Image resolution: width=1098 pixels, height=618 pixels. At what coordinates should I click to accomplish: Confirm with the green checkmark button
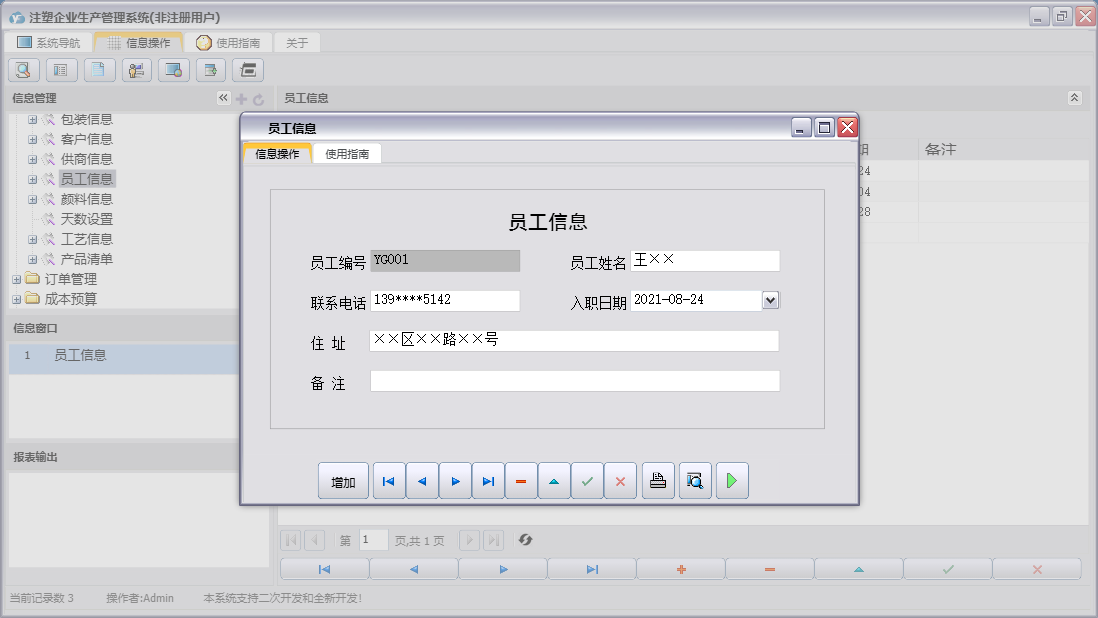pos(587,481)
